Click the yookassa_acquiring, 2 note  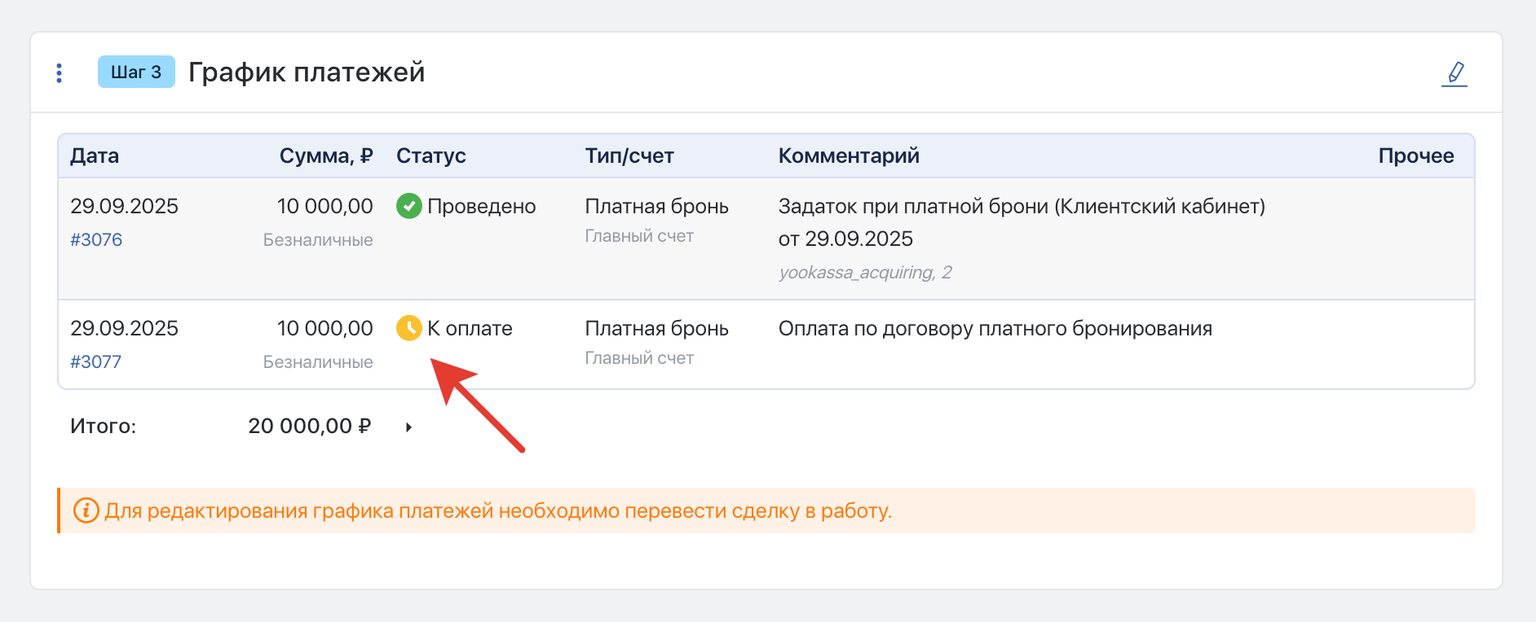pyautogui.click(x=865, y=272)
